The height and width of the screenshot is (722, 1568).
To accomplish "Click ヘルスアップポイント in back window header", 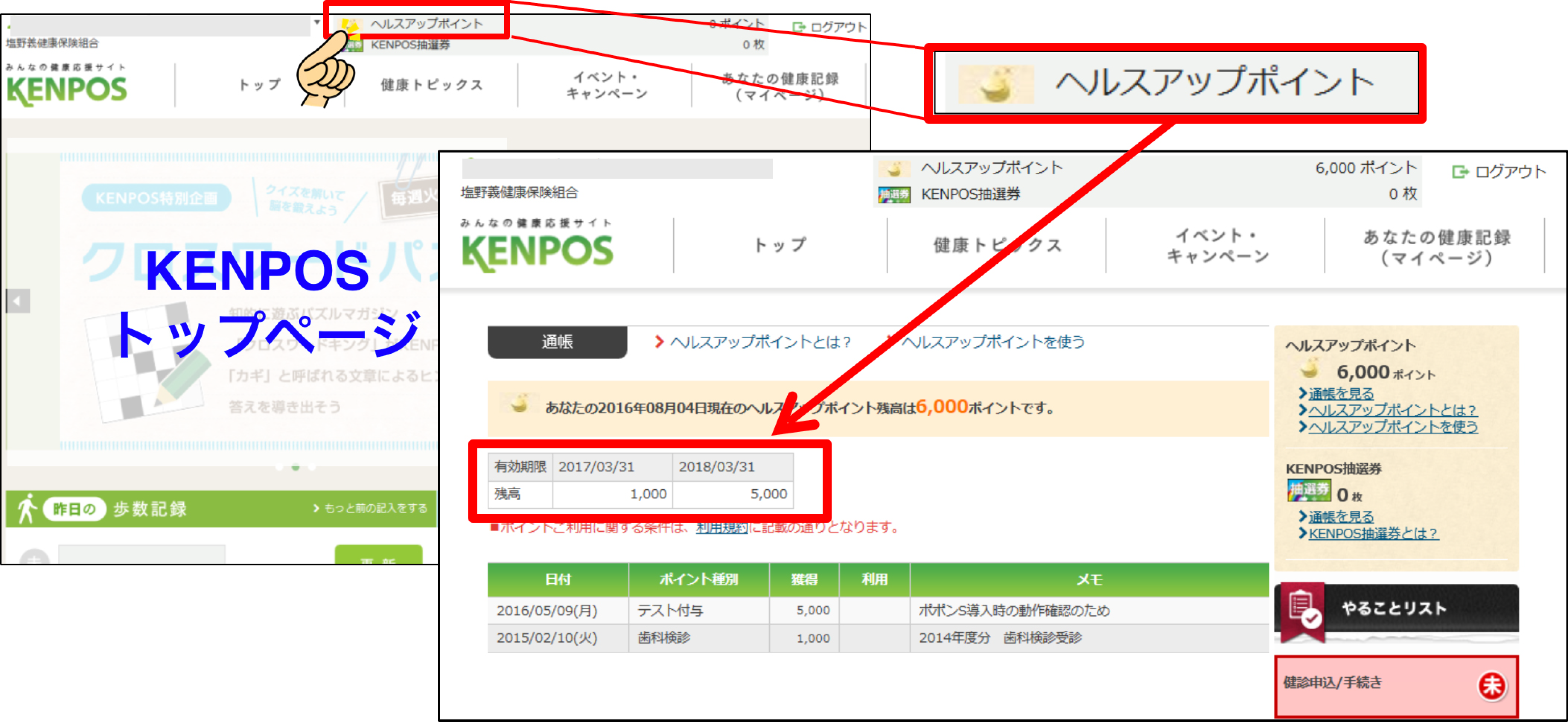I will point(426,24).
